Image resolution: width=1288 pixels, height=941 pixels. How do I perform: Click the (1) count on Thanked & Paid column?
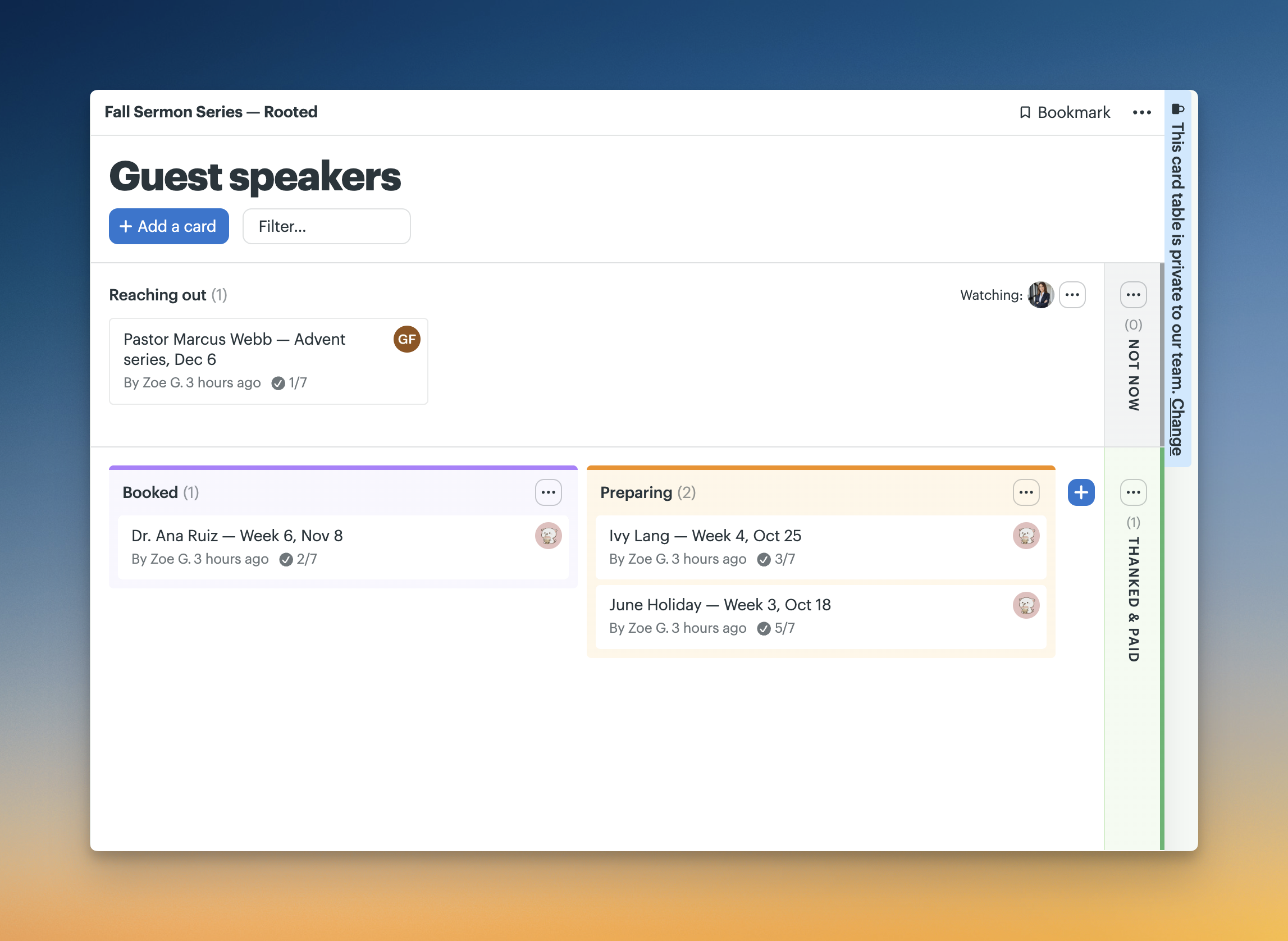1133,522
